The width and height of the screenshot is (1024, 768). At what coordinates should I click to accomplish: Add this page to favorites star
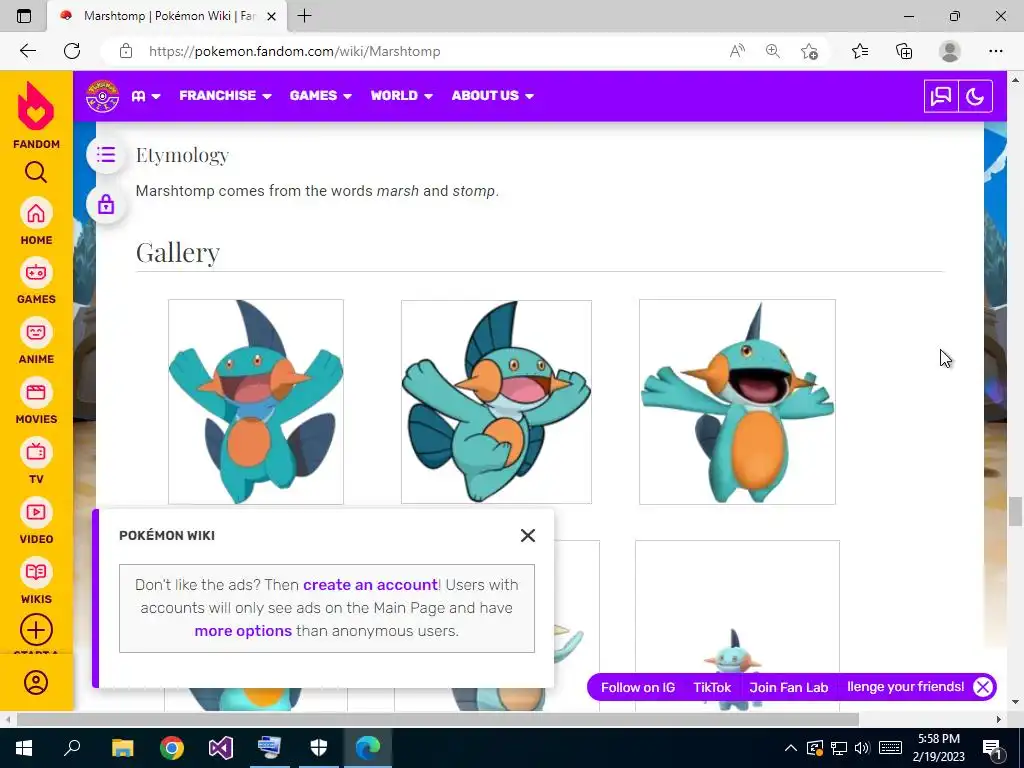(809, 51)
